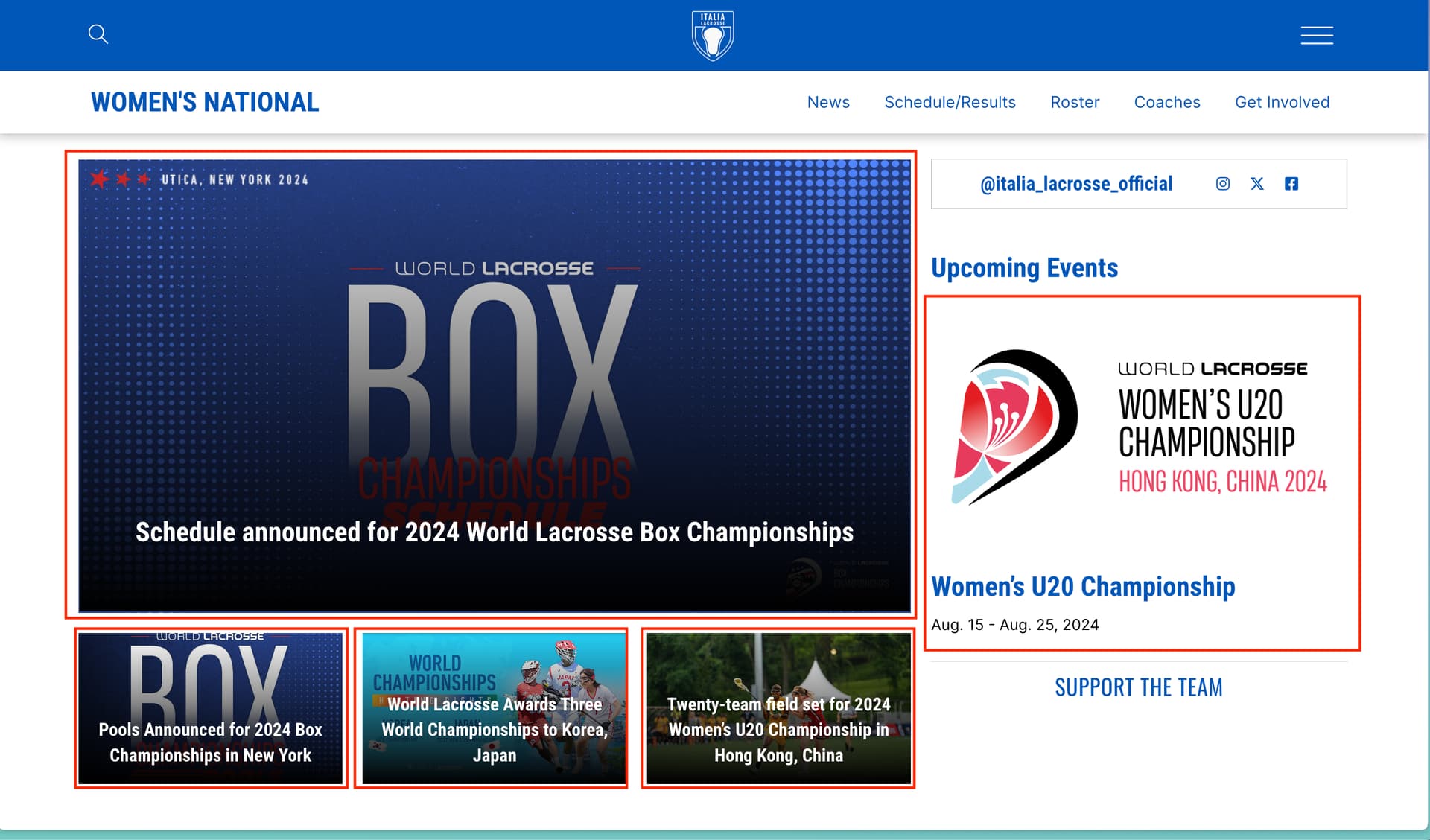This screenshot has width=1430, height=840.
Task: Open the Facebook icon link
Action: [1291, 184]
